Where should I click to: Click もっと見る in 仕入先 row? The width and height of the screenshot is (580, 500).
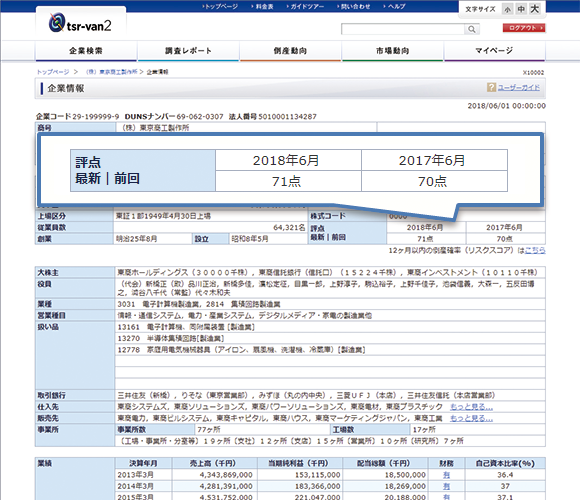(471, 407)
